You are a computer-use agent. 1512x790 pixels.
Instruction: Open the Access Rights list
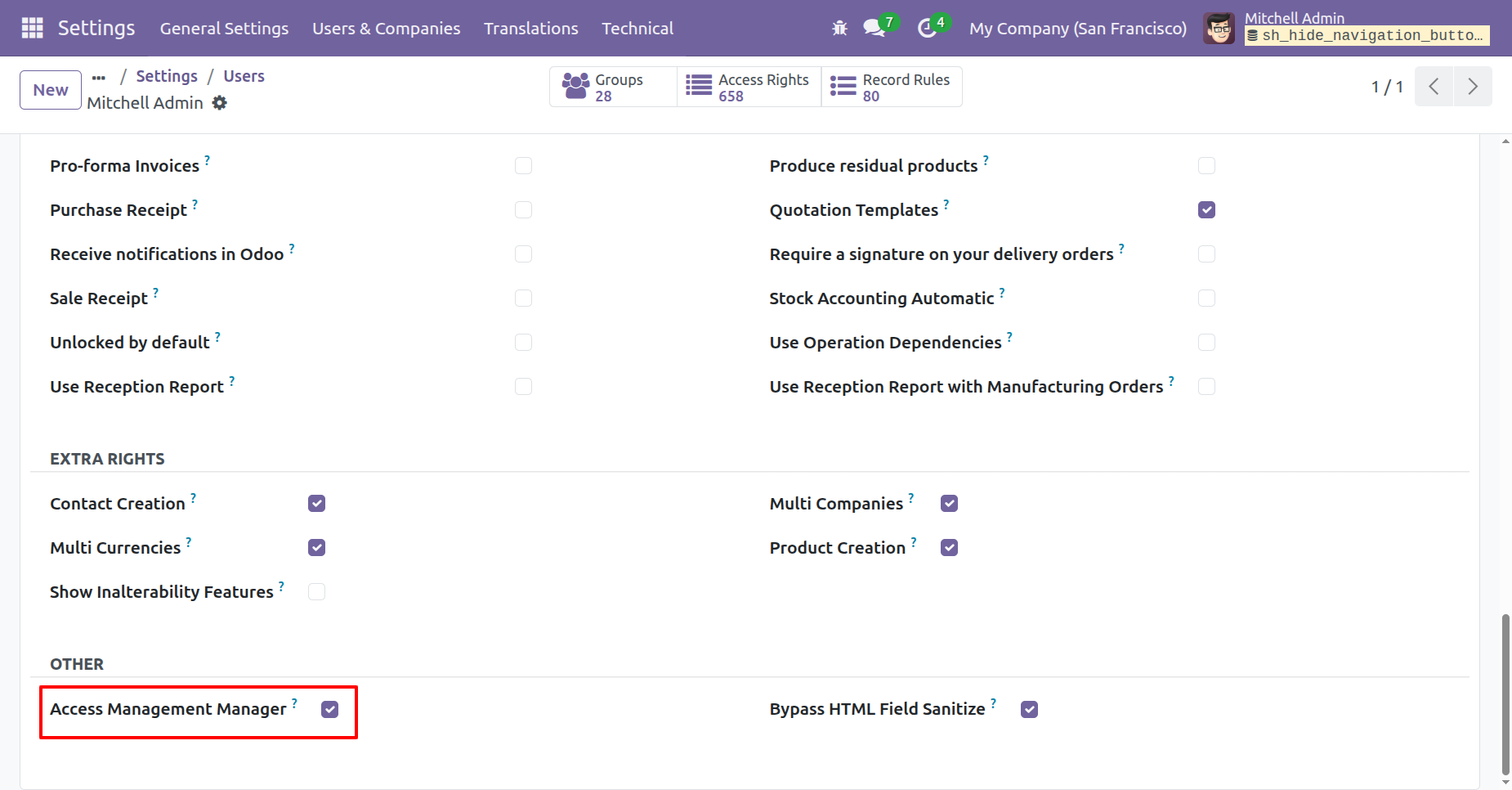tap(749, 87)
